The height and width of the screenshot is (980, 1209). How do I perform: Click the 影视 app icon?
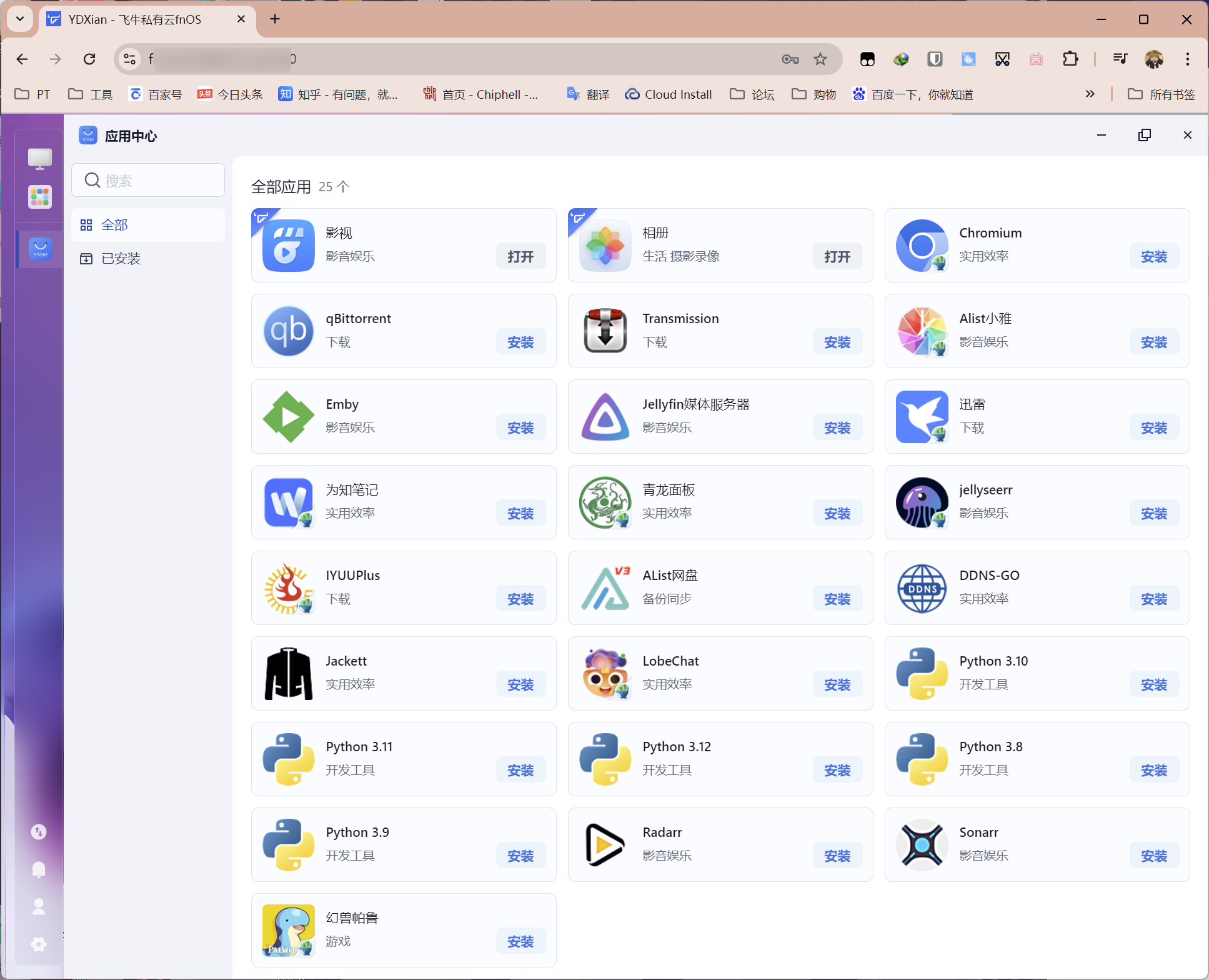pyautogui.click(x=288, y=246)
